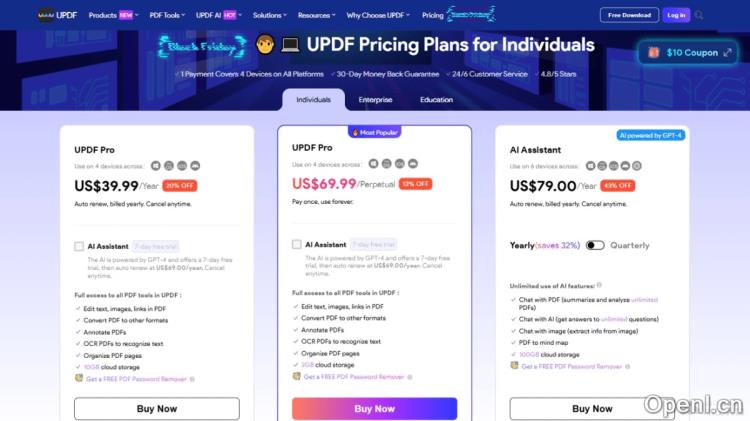Click info icon beside perpetual plan's Password Remover
This screenshot has width=750, height=421.
410,377
